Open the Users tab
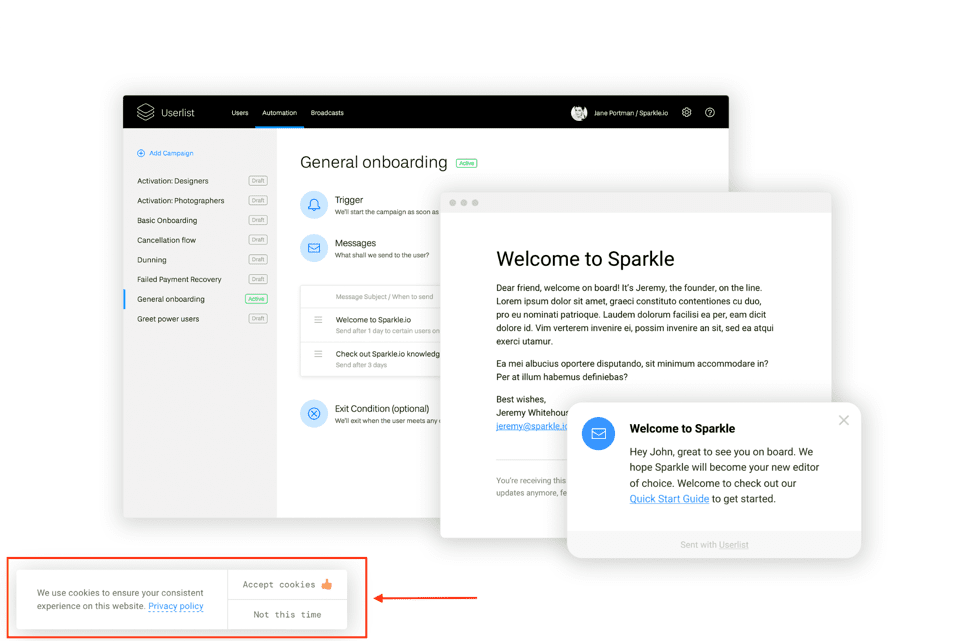Image resolution: width=974 pixels, height=641 pixels. [x=240, y=113]
